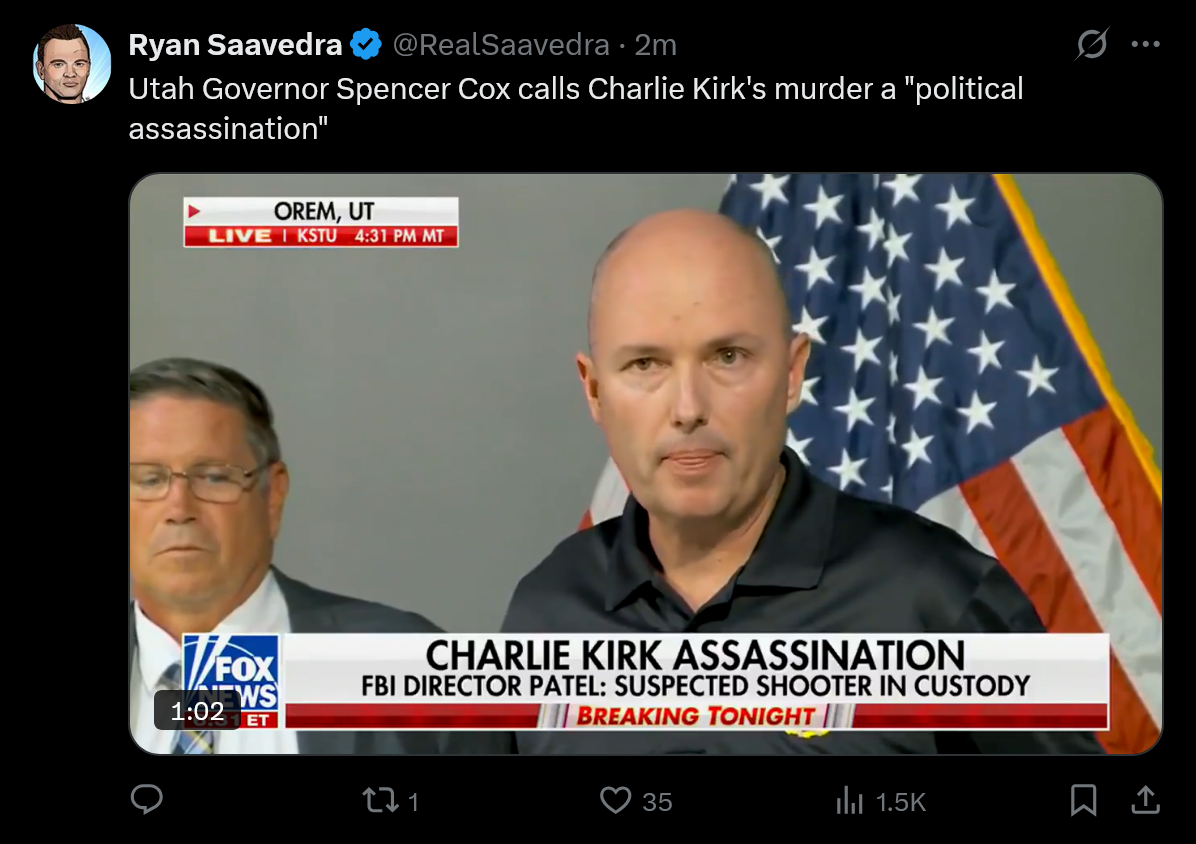
Task: Click the 1:02 video duration badge
Action: (x=198, y=711)
